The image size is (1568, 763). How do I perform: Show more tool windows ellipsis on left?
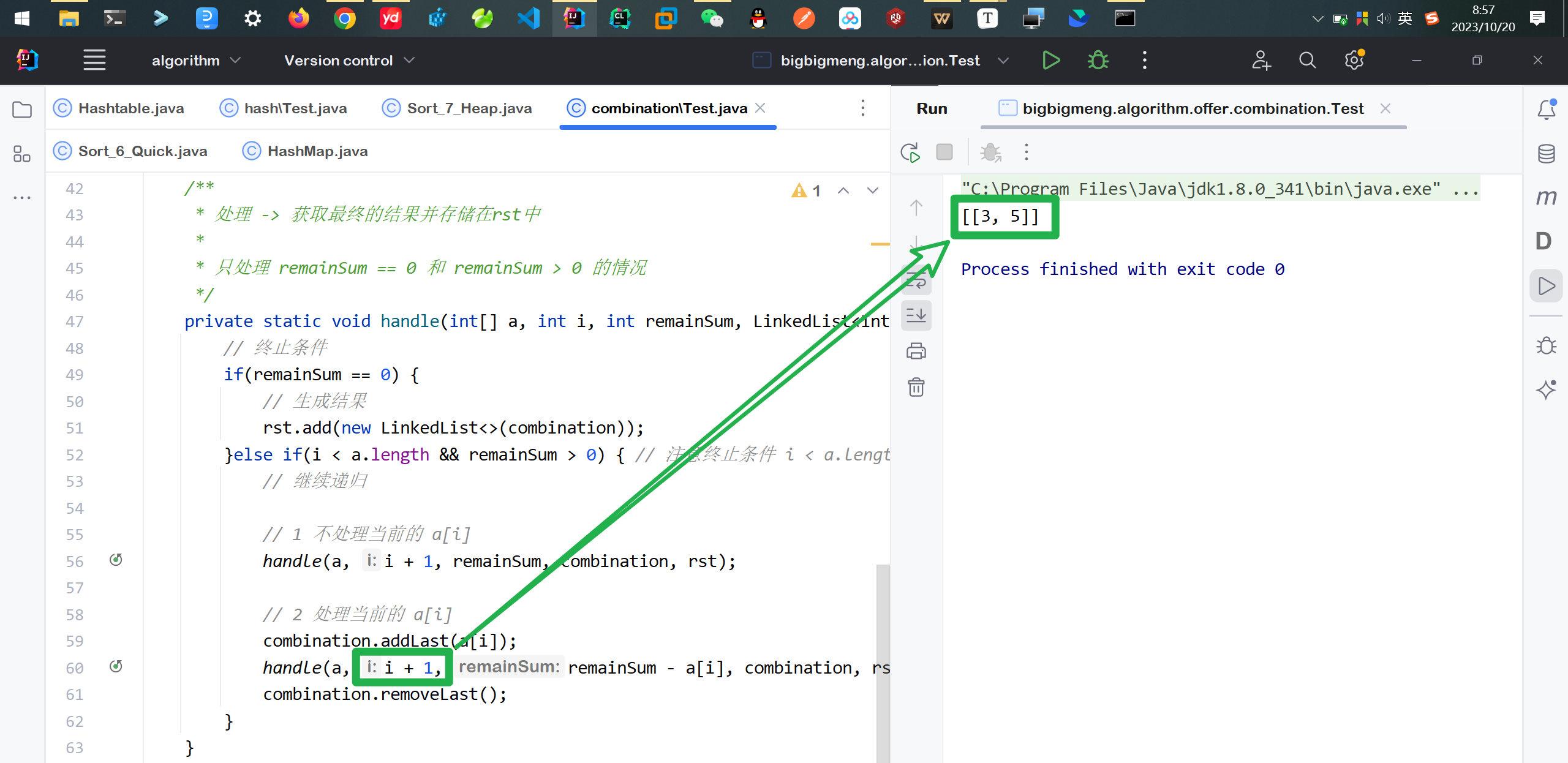click(x=22, y=197)
